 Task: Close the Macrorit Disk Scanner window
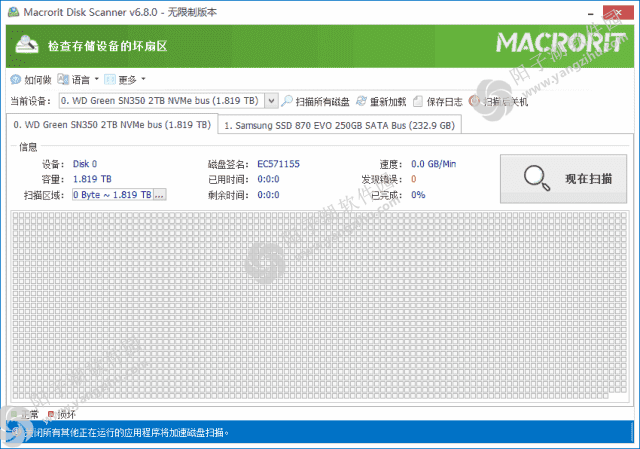(x=618, y=12)
